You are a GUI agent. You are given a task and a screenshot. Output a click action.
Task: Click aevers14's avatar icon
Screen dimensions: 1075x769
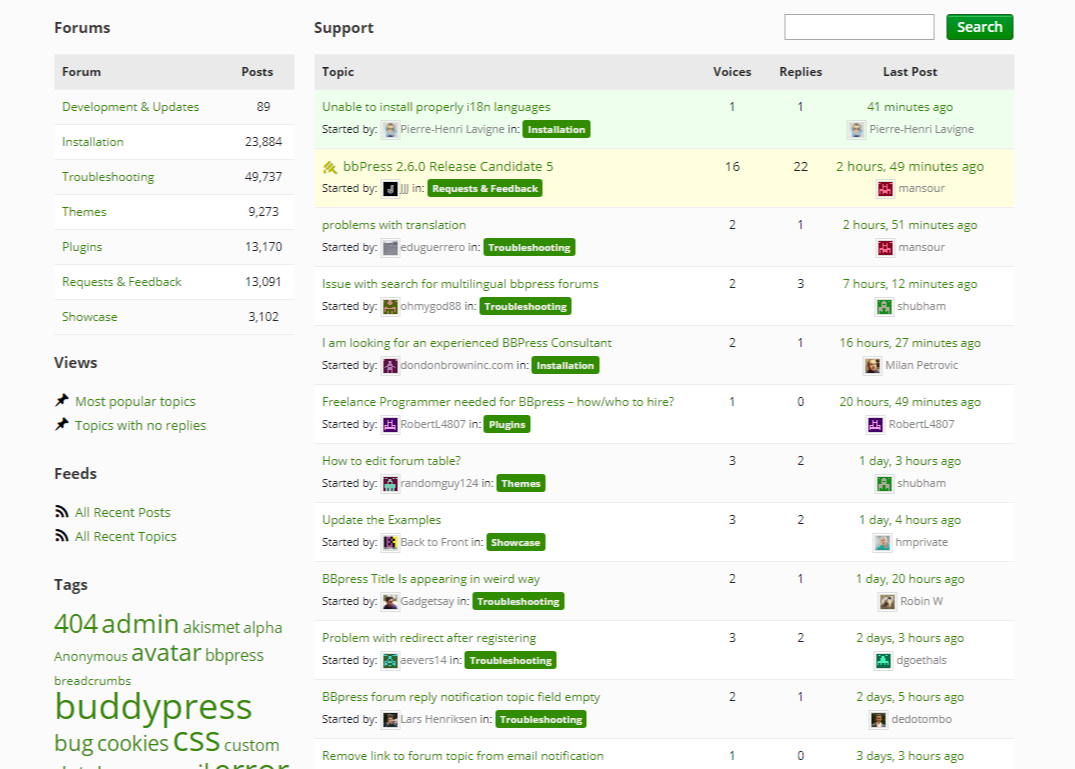(x=390, y=660)
